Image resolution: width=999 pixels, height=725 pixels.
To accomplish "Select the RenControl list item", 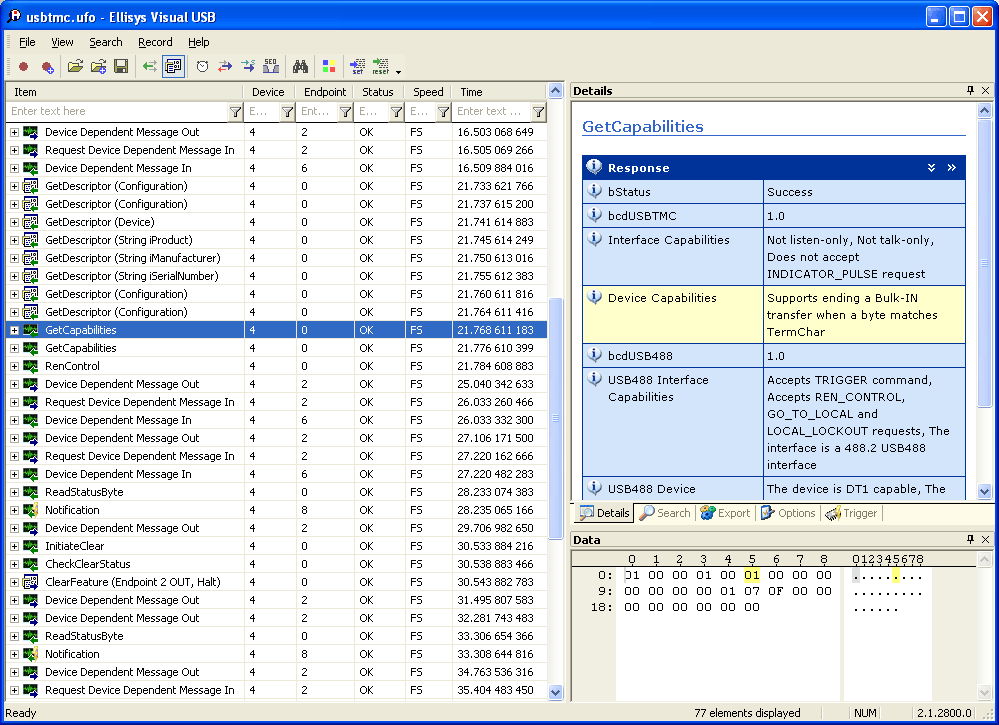I will [x=72, y=366].
